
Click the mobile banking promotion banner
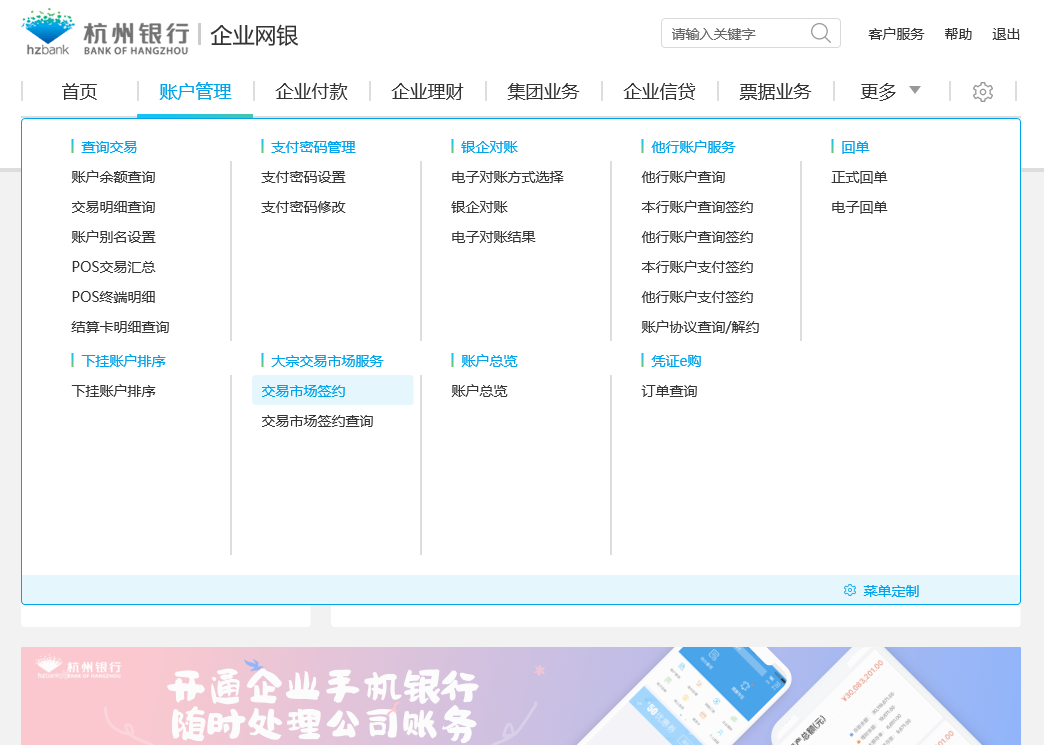(x=520, y=695)
